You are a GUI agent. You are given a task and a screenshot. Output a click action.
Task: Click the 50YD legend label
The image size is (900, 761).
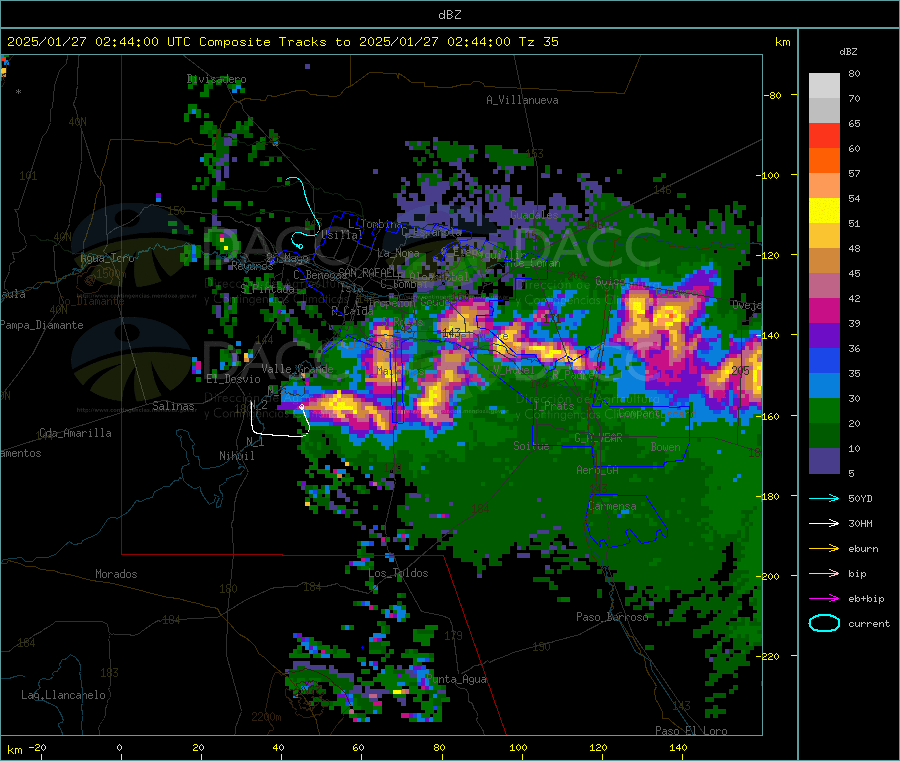[860, 498]
